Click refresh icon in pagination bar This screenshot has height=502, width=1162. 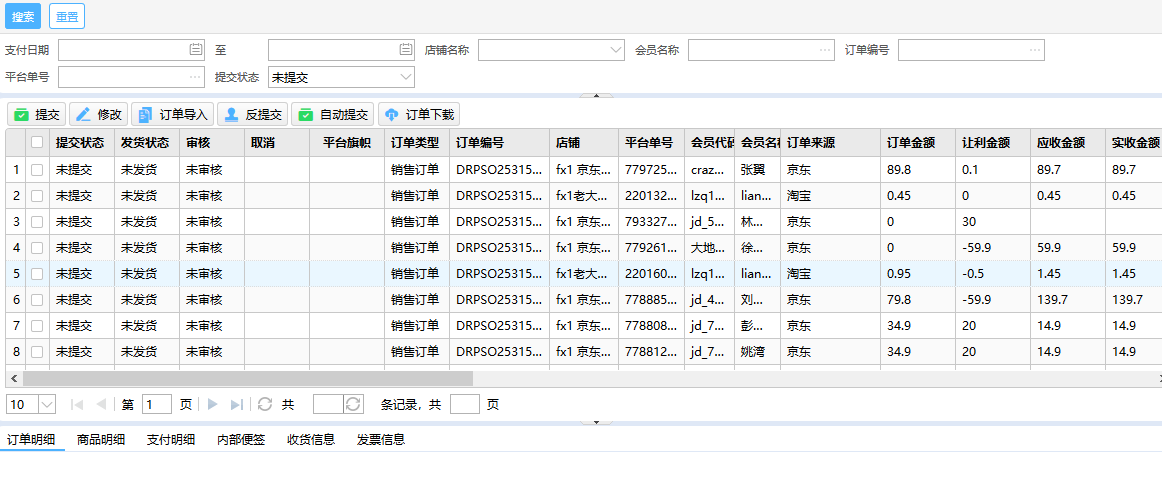(265, 404)
